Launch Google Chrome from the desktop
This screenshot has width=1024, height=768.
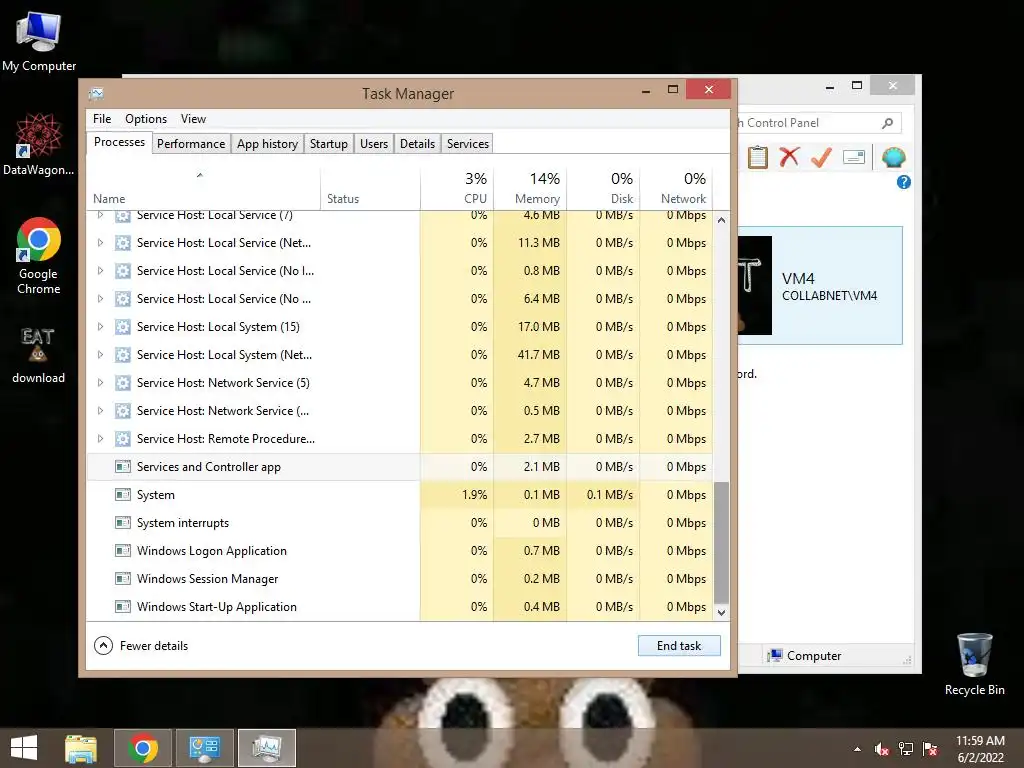[39, 256]
